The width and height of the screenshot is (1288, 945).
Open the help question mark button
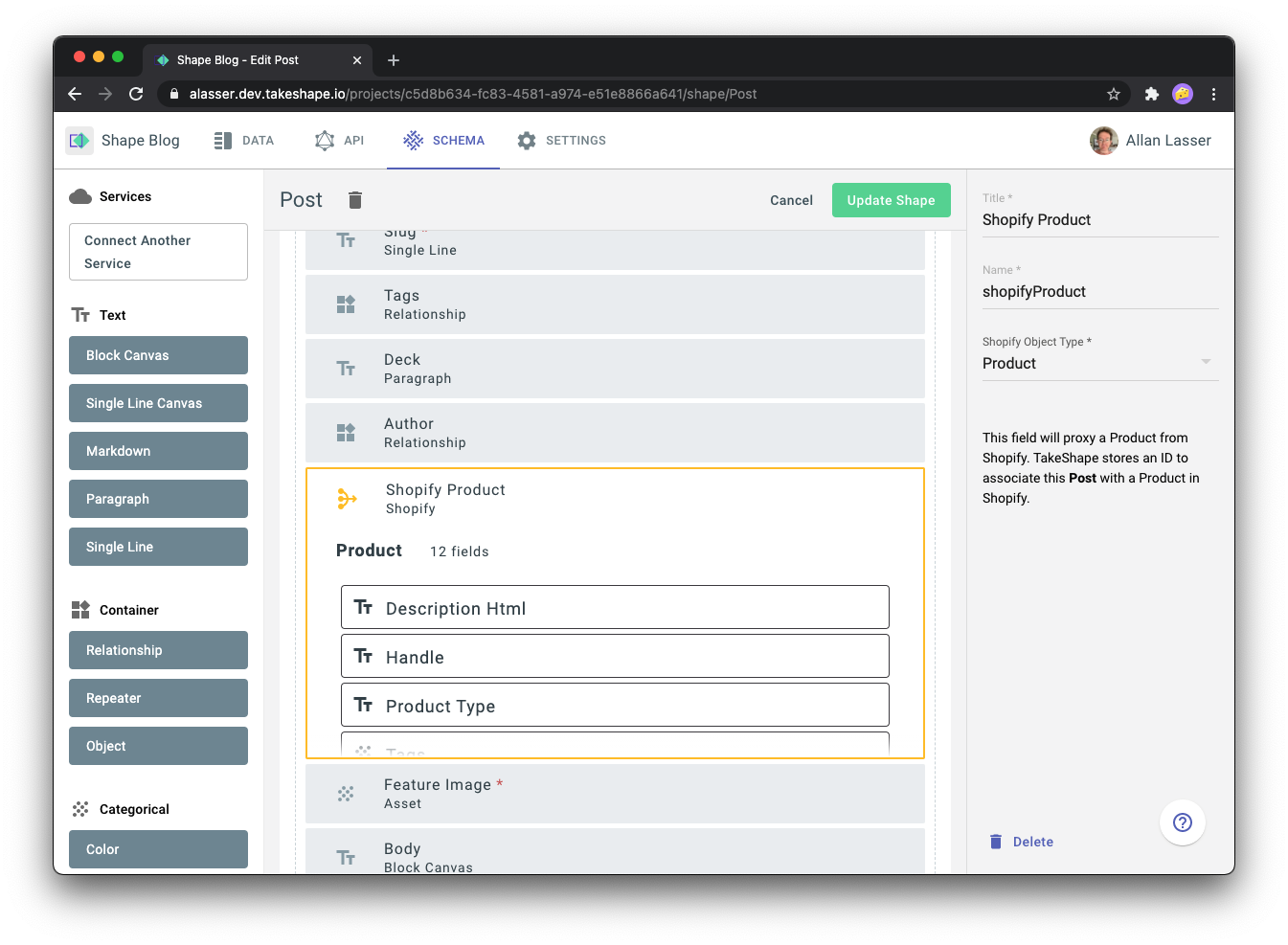pyautogui.click(x=1183, y=822)
